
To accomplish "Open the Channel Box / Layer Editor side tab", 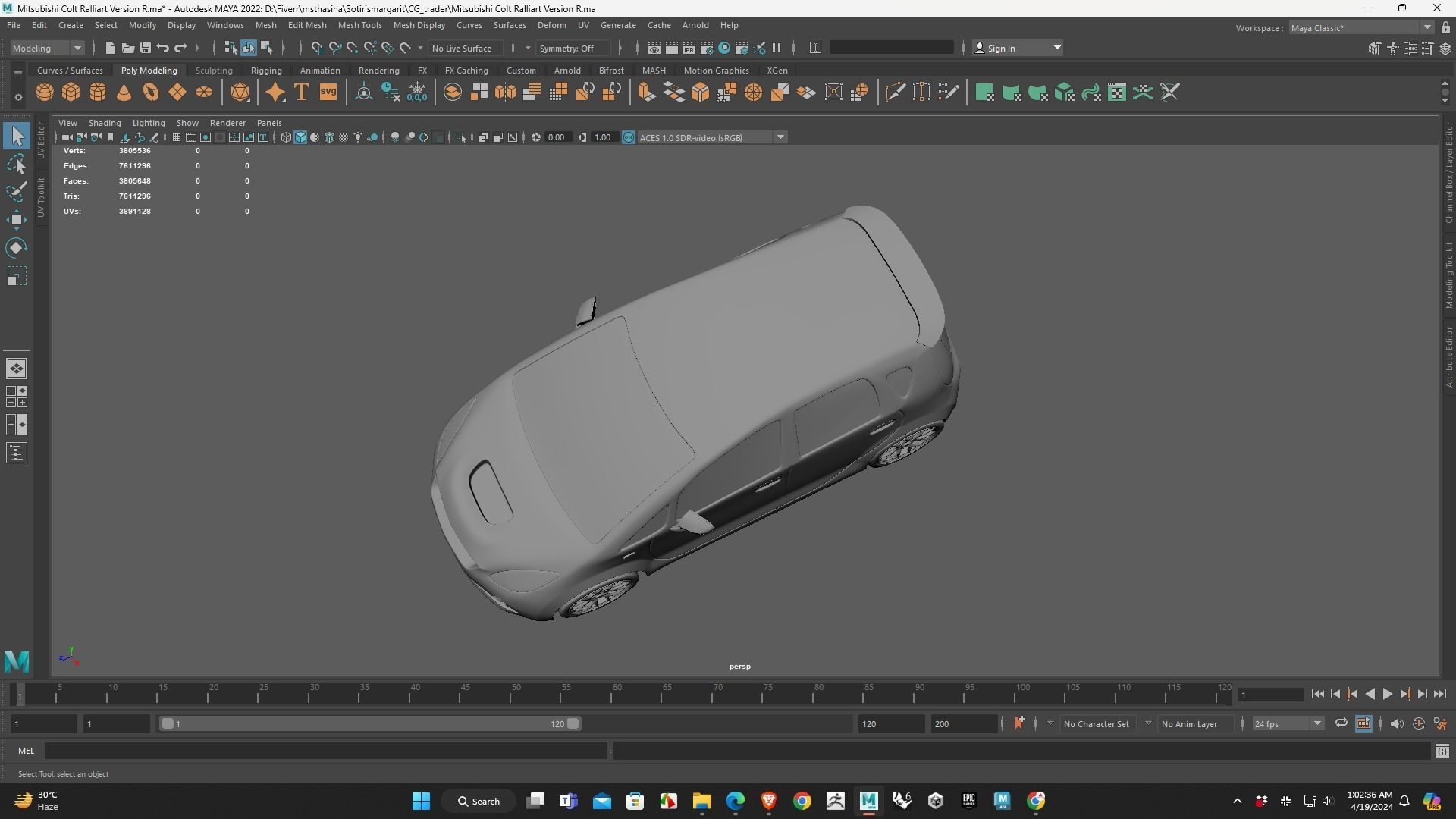I will tap(1448, 172).
